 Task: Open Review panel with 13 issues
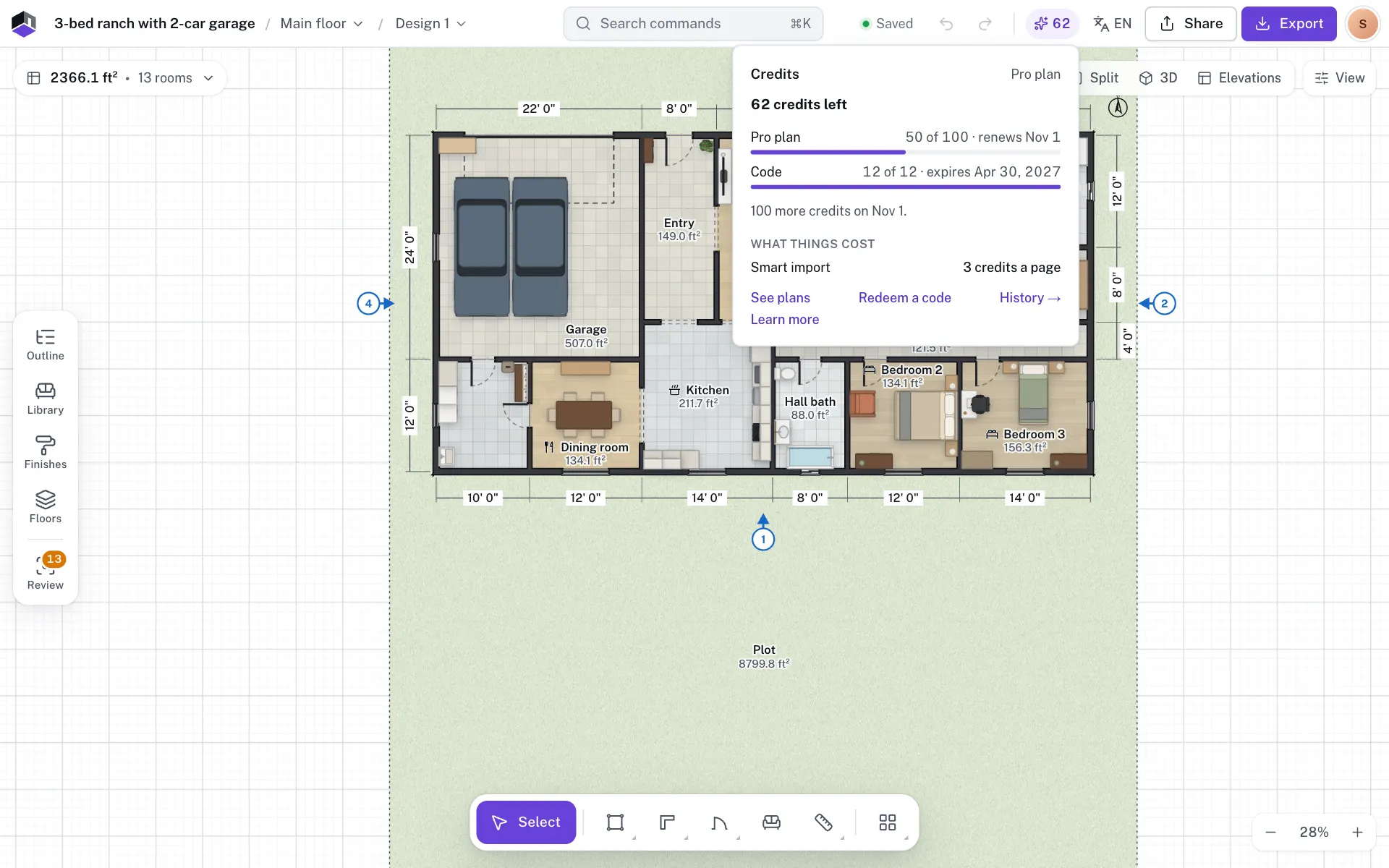pyautogui.click(x=45, y=572)
